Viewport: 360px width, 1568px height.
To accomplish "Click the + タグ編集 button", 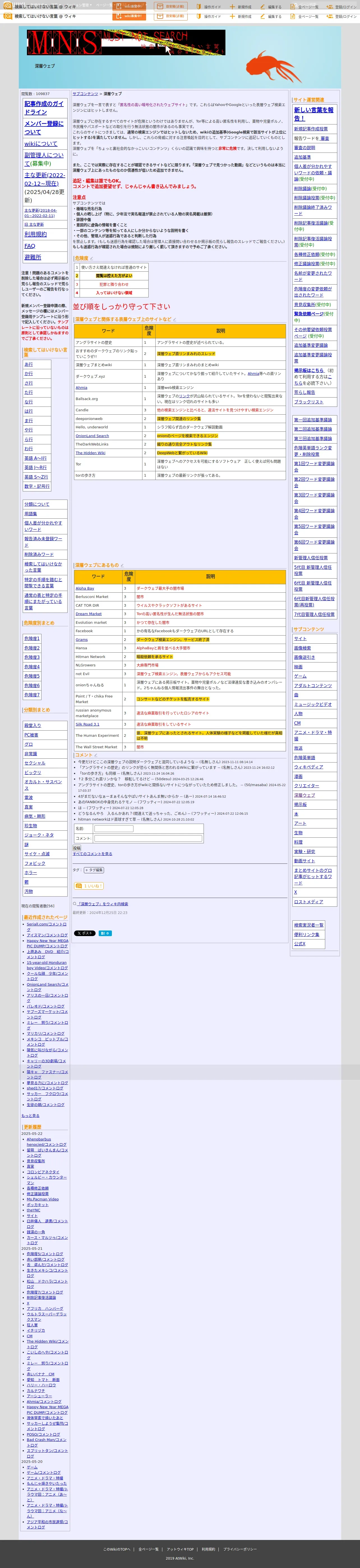I will coord(94,870).
